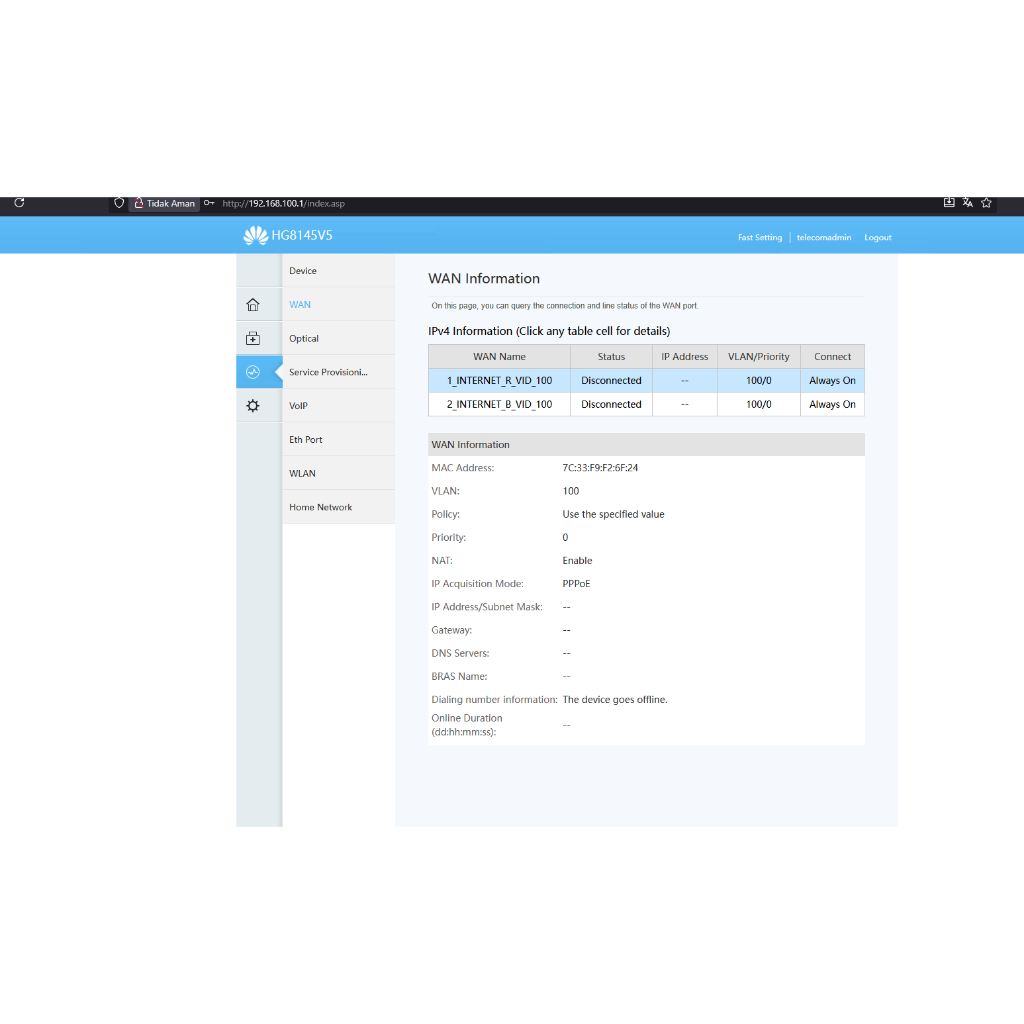Image resolution: width=1024 pixels, height=1024 pixels.
Task: Click Logout in the header
Action: pyautogui.click(x=878, y=238)
